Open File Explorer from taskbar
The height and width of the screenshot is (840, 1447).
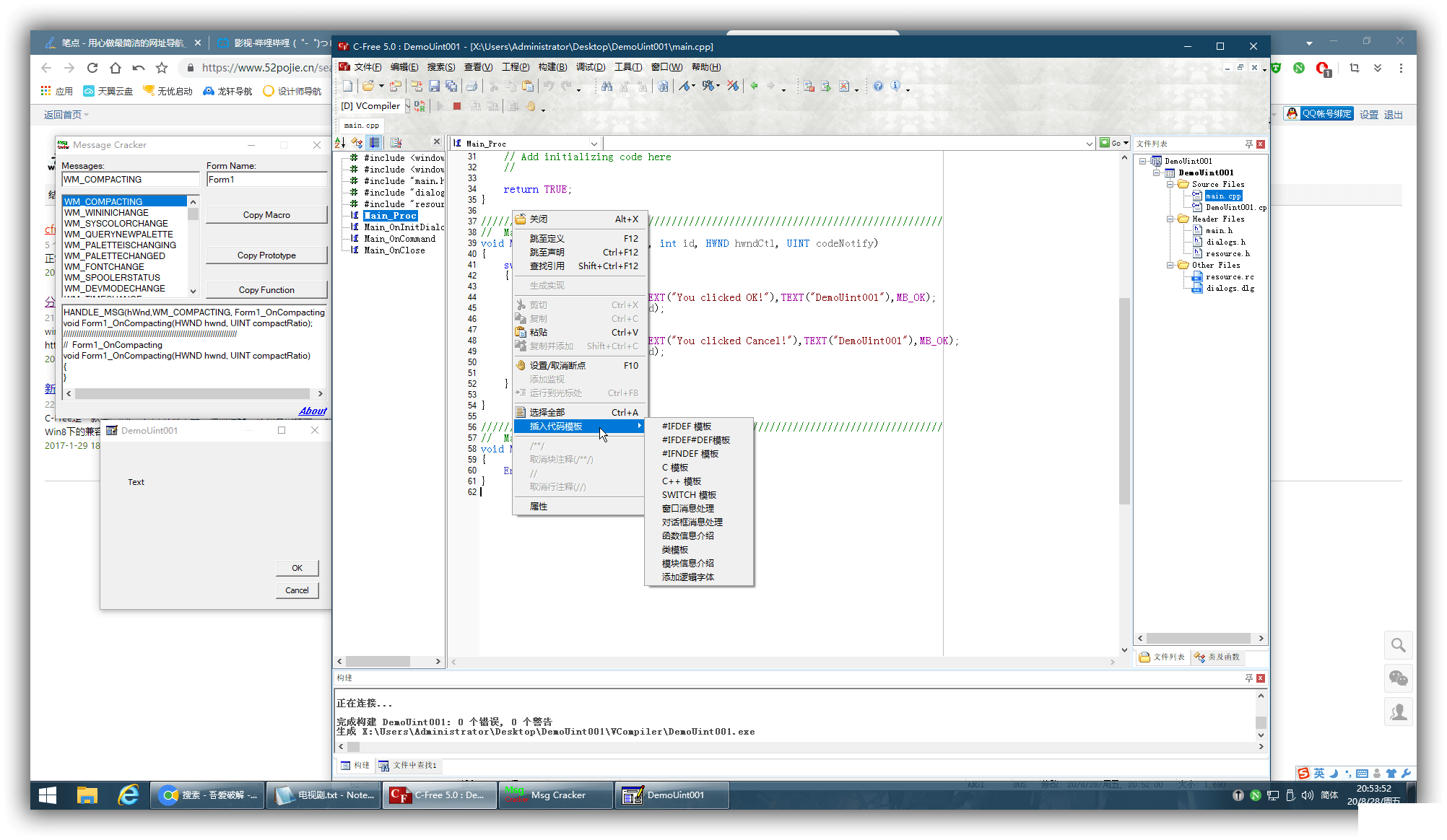coord(87,795)
